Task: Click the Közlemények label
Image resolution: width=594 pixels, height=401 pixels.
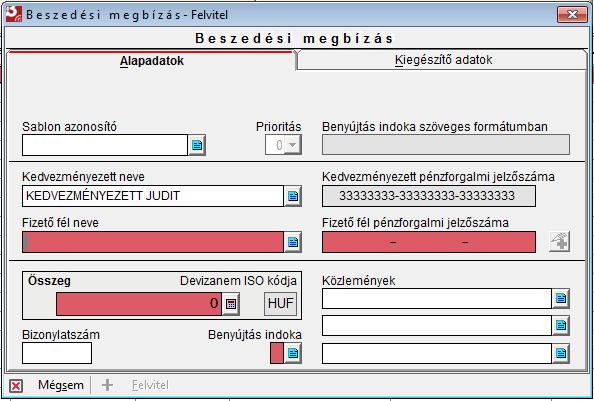Action: point(359,281)
